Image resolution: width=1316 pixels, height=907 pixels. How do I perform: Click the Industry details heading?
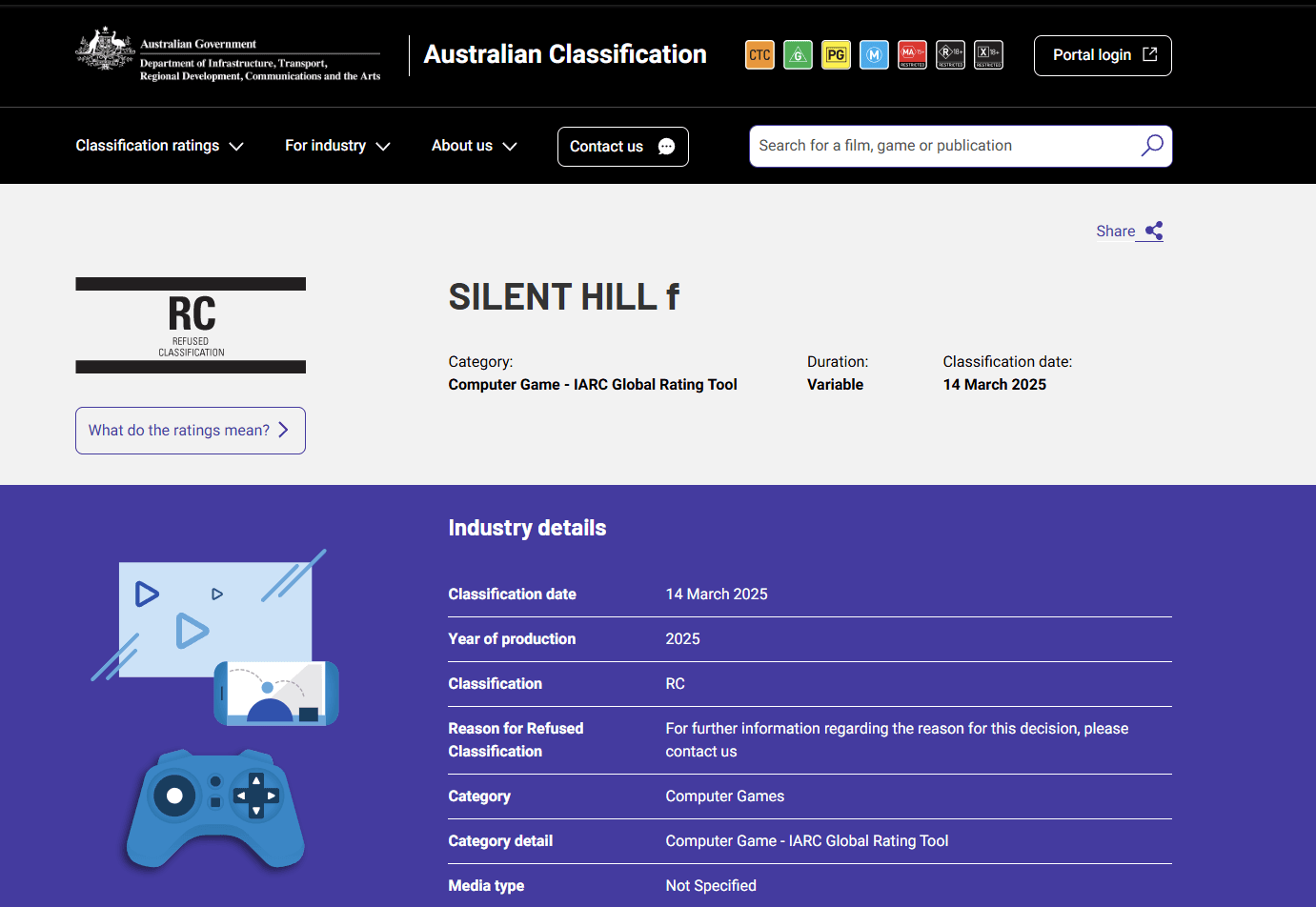tap(527, 528)
